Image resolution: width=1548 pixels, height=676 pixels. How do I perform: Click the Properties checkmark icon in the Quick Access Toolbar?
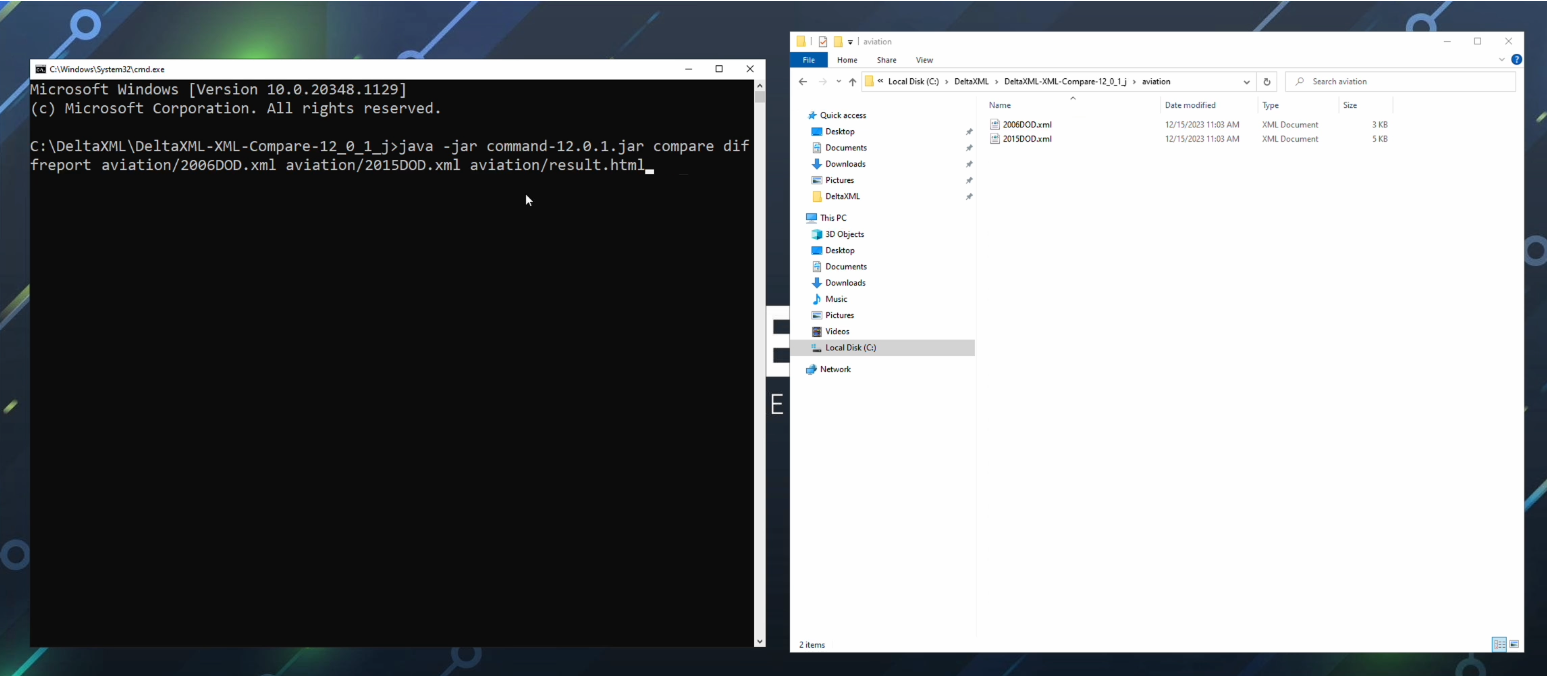click(823, 42)
